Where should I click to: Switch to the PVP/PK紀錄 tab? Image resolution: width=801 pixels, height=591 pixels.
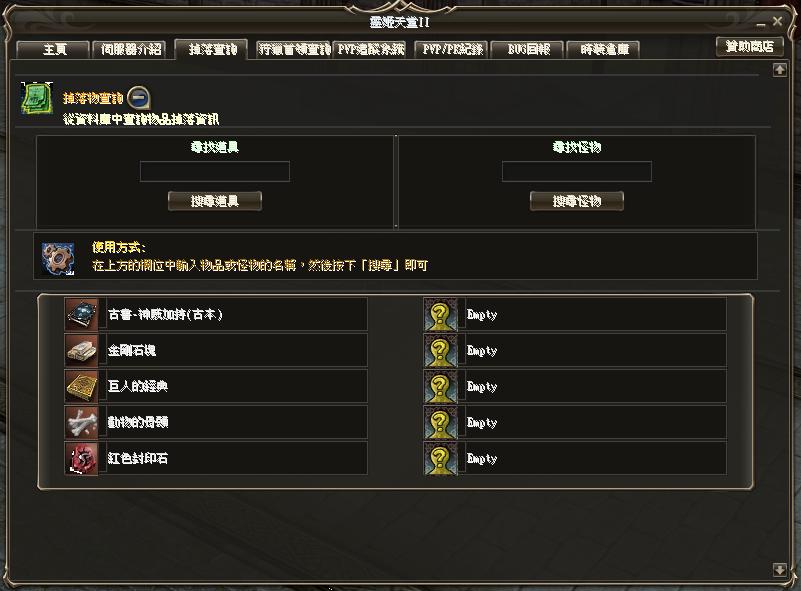click(452, 50)
